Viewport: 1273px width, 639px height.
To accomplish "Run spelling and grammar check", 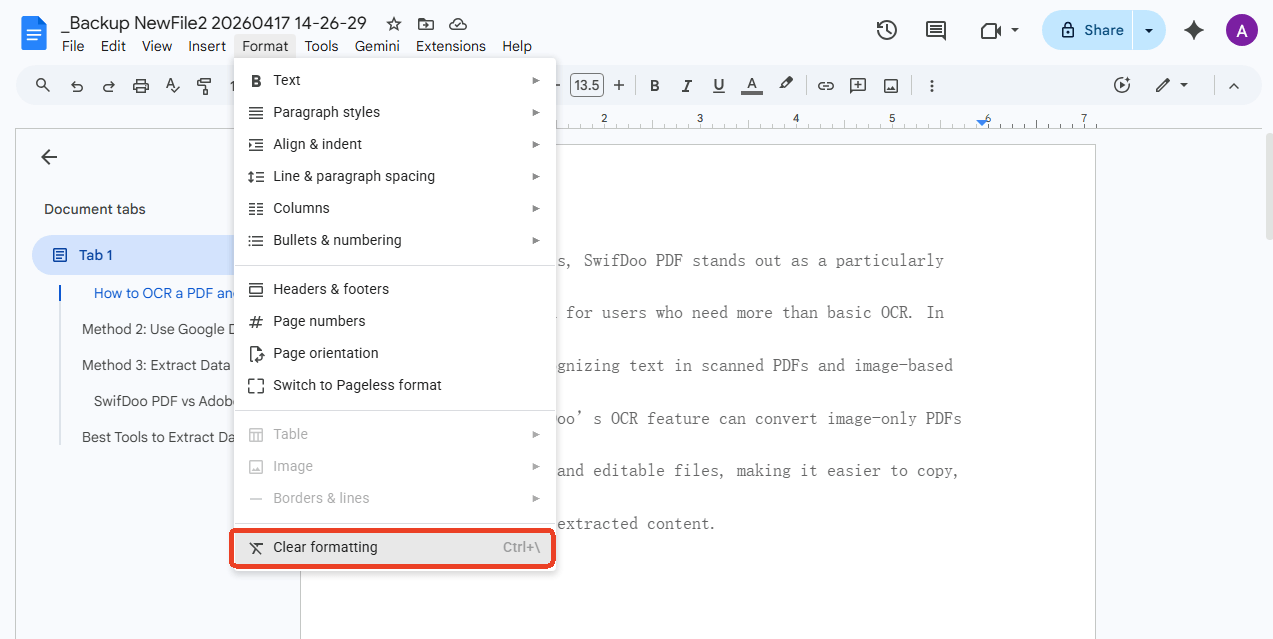I will point(172,86).
